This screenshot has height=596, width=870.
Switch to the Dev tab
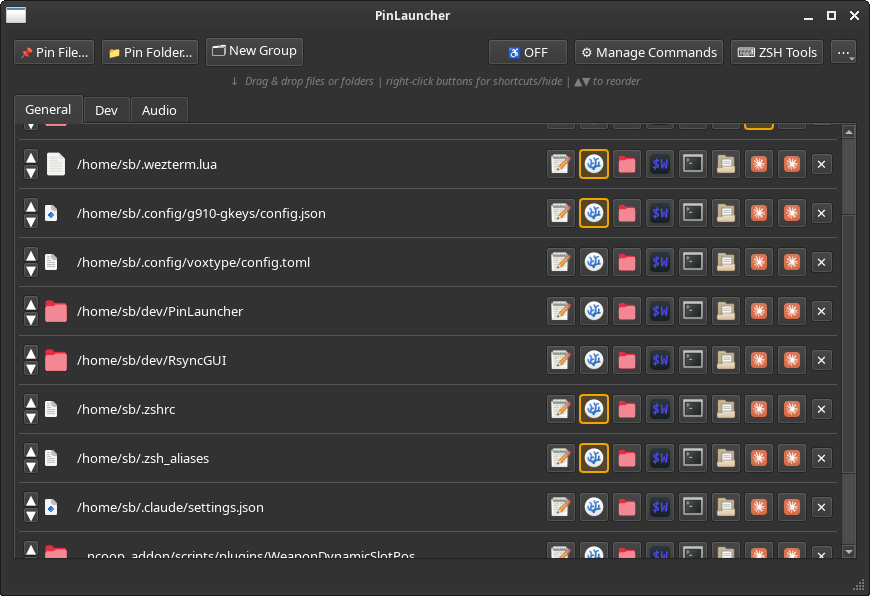[x=106, y=110]
